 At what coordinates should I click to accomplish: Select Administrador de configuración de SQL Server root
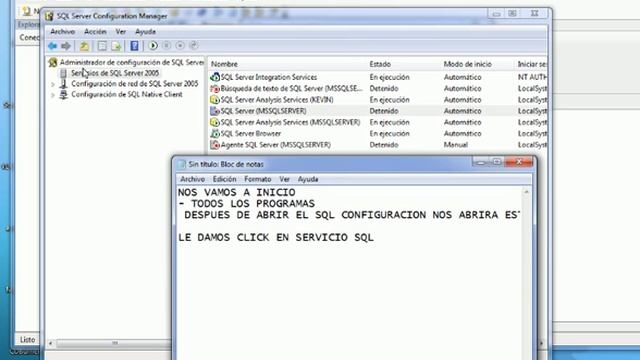point(131,62)
